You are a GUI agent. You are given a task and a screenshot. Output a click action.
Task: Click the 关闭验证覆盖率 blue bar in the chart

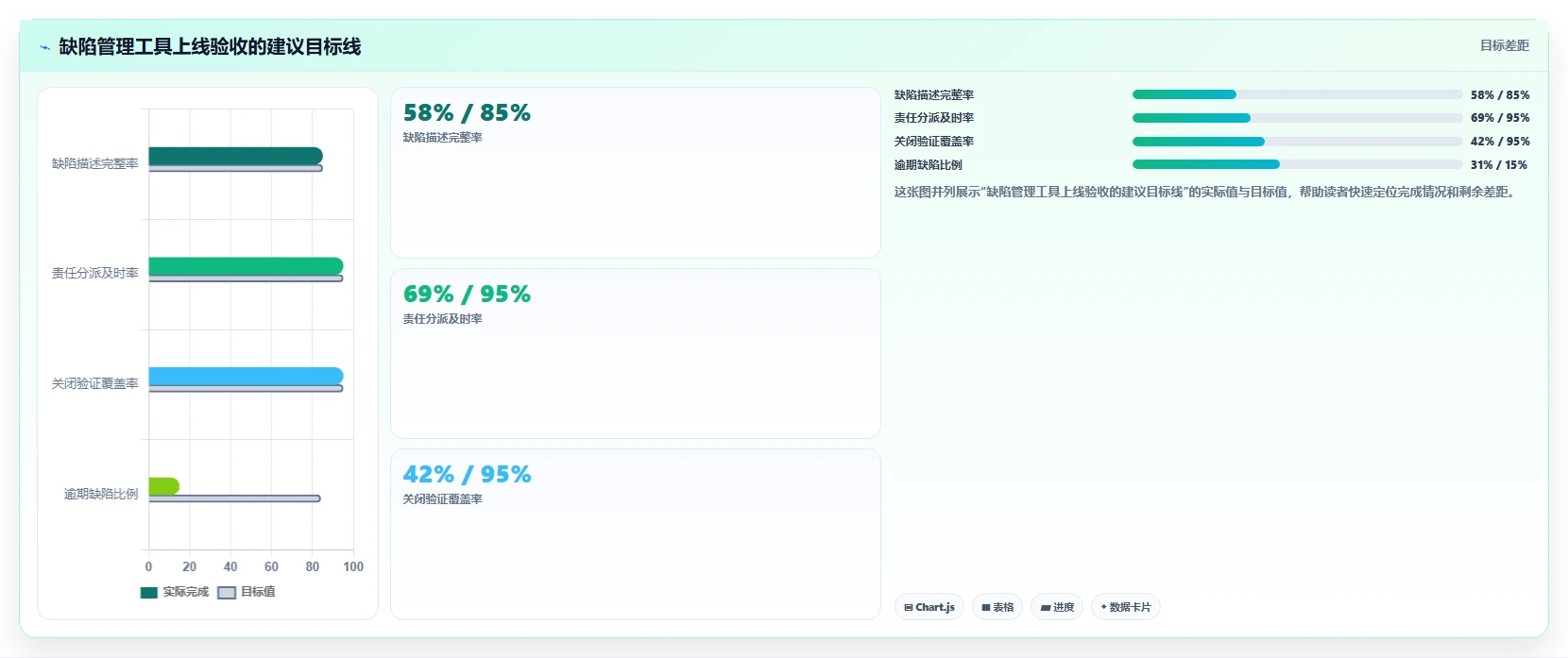coord(246,377)
